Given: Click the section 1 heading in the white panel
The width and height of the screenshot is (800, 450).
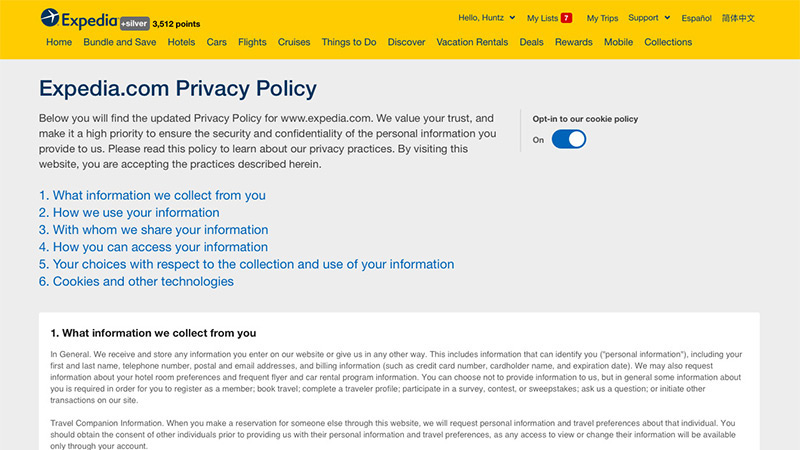Looking at the screenshot, I should 153,333.
